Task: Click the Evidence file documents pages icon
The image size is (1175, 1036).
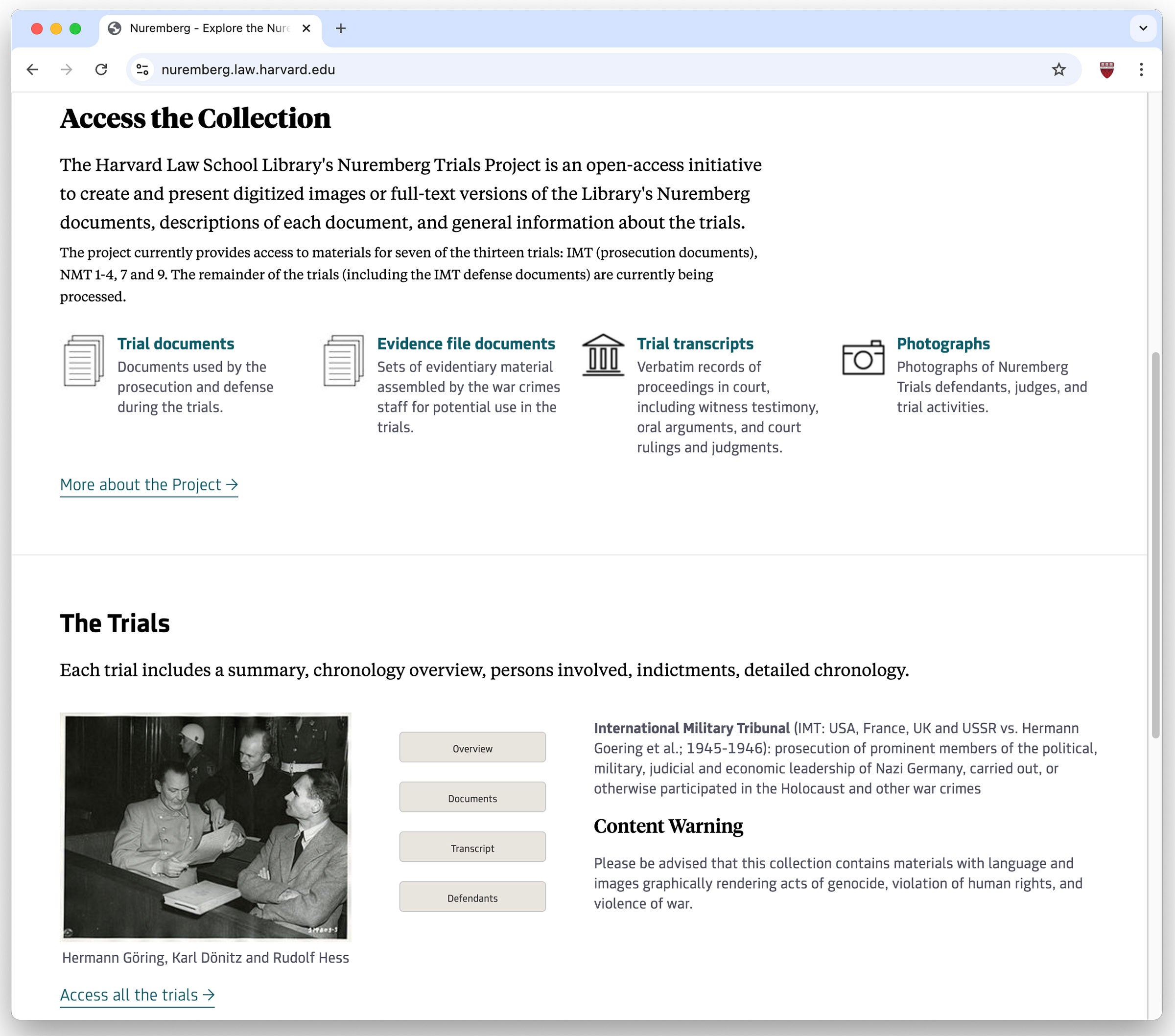Action: tap(343, 360)
